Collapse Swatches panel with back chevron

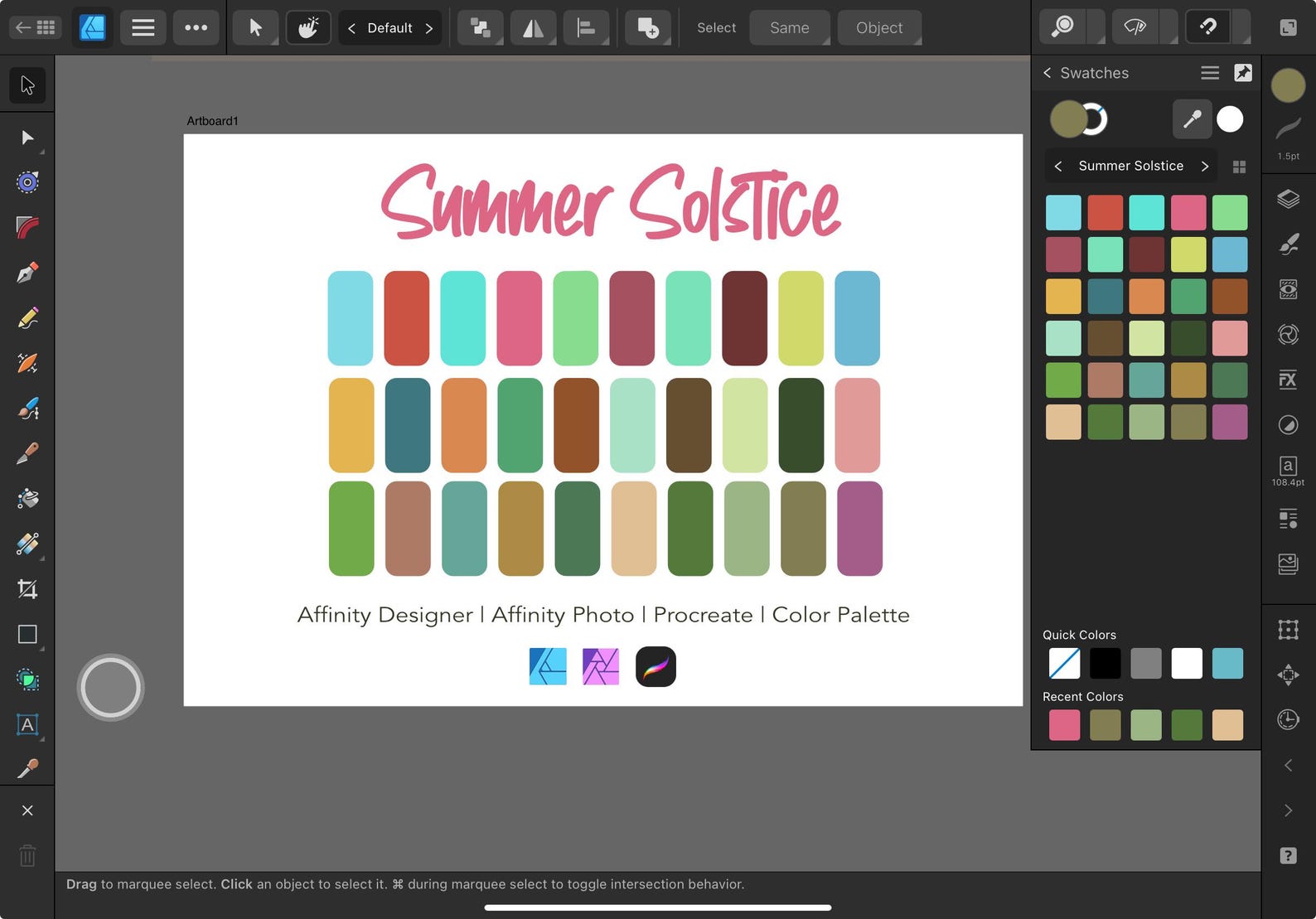[1047, 73]
